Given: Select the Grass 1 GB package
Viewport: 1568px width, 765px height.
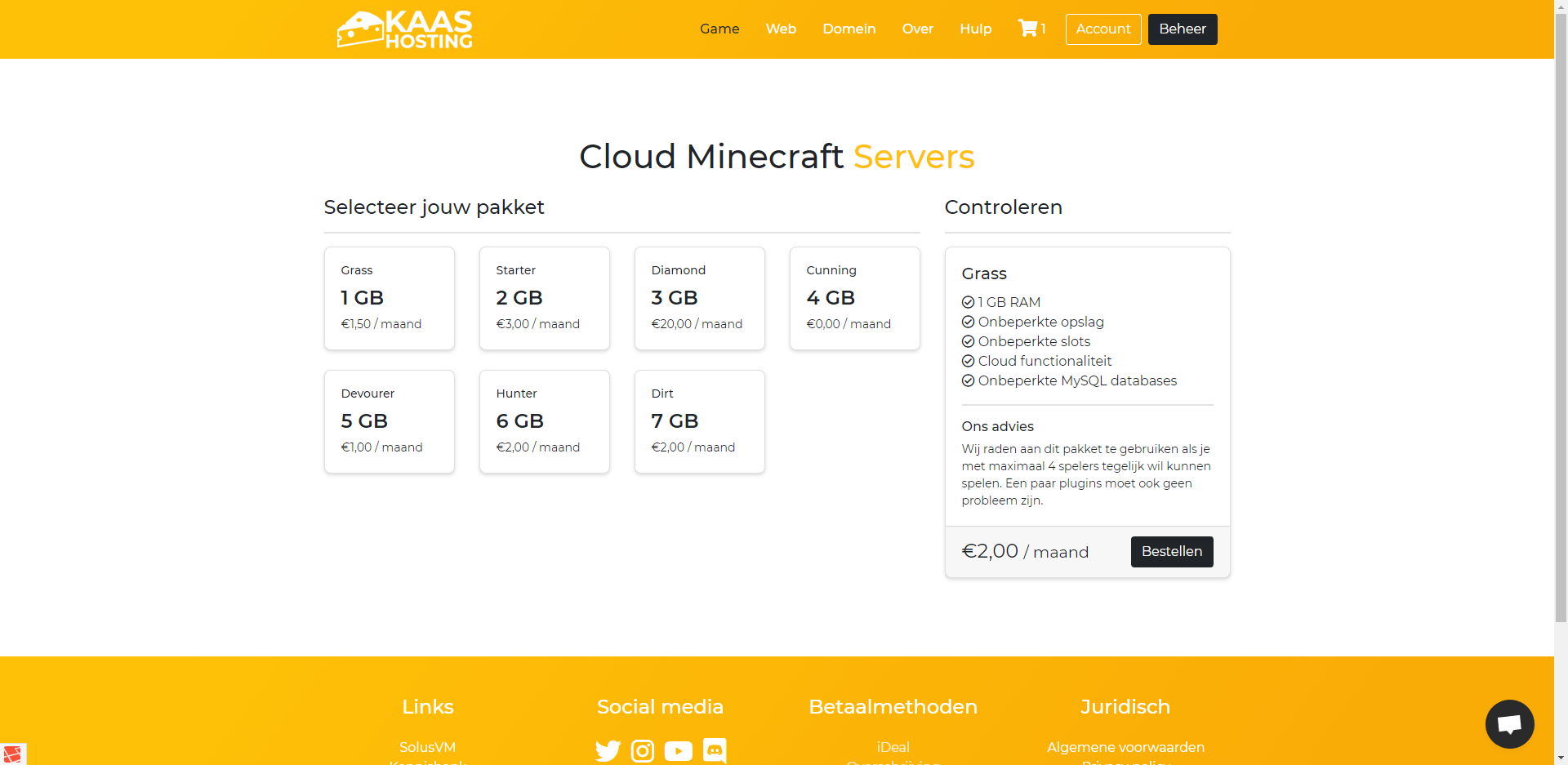Looking at the screenshot, I should tap(390, 298).
